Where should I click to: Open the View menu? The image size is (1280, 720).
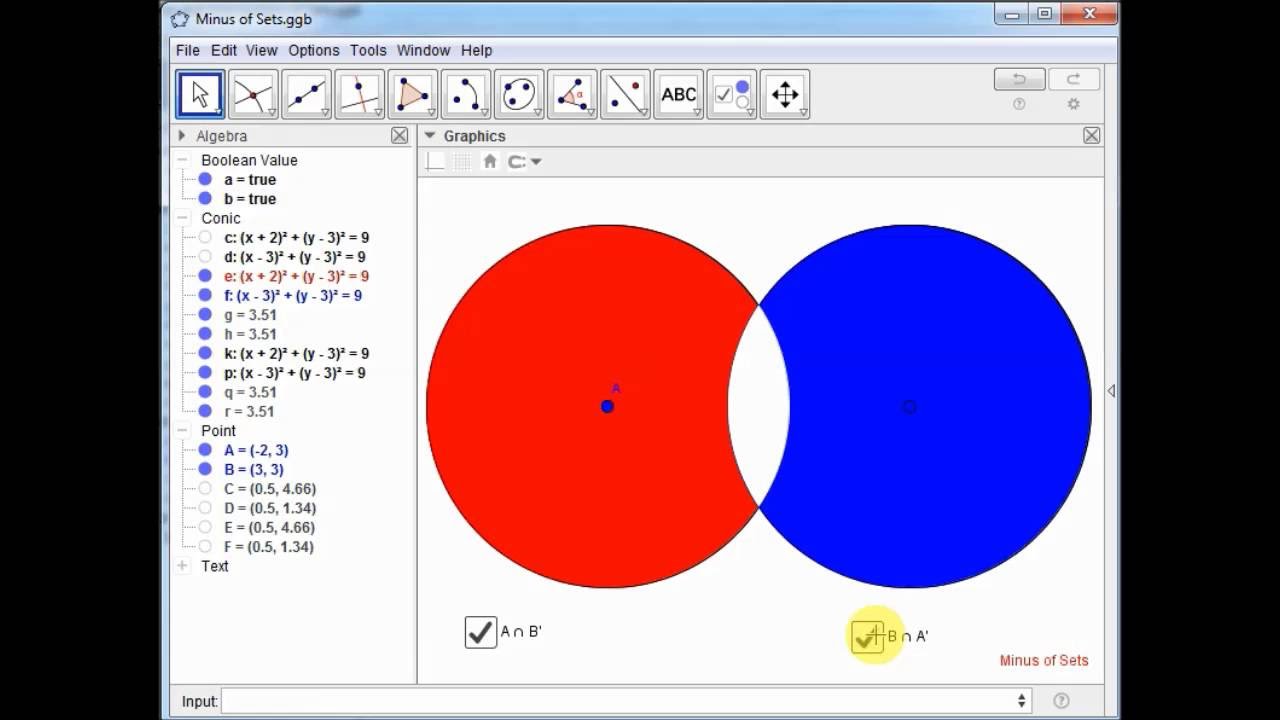[261, 50]
